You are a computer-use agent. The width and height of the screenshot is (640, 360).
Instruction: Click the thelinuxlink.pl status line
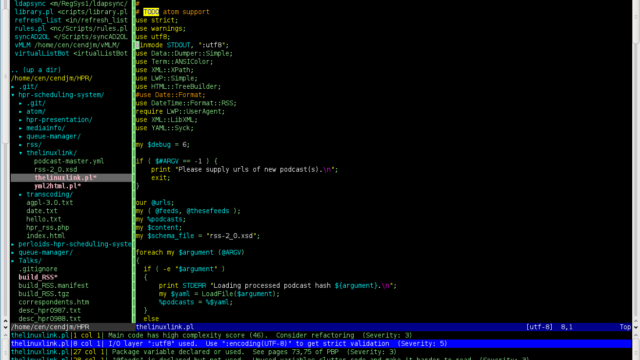pyautogui.click(x=165, y=327)
